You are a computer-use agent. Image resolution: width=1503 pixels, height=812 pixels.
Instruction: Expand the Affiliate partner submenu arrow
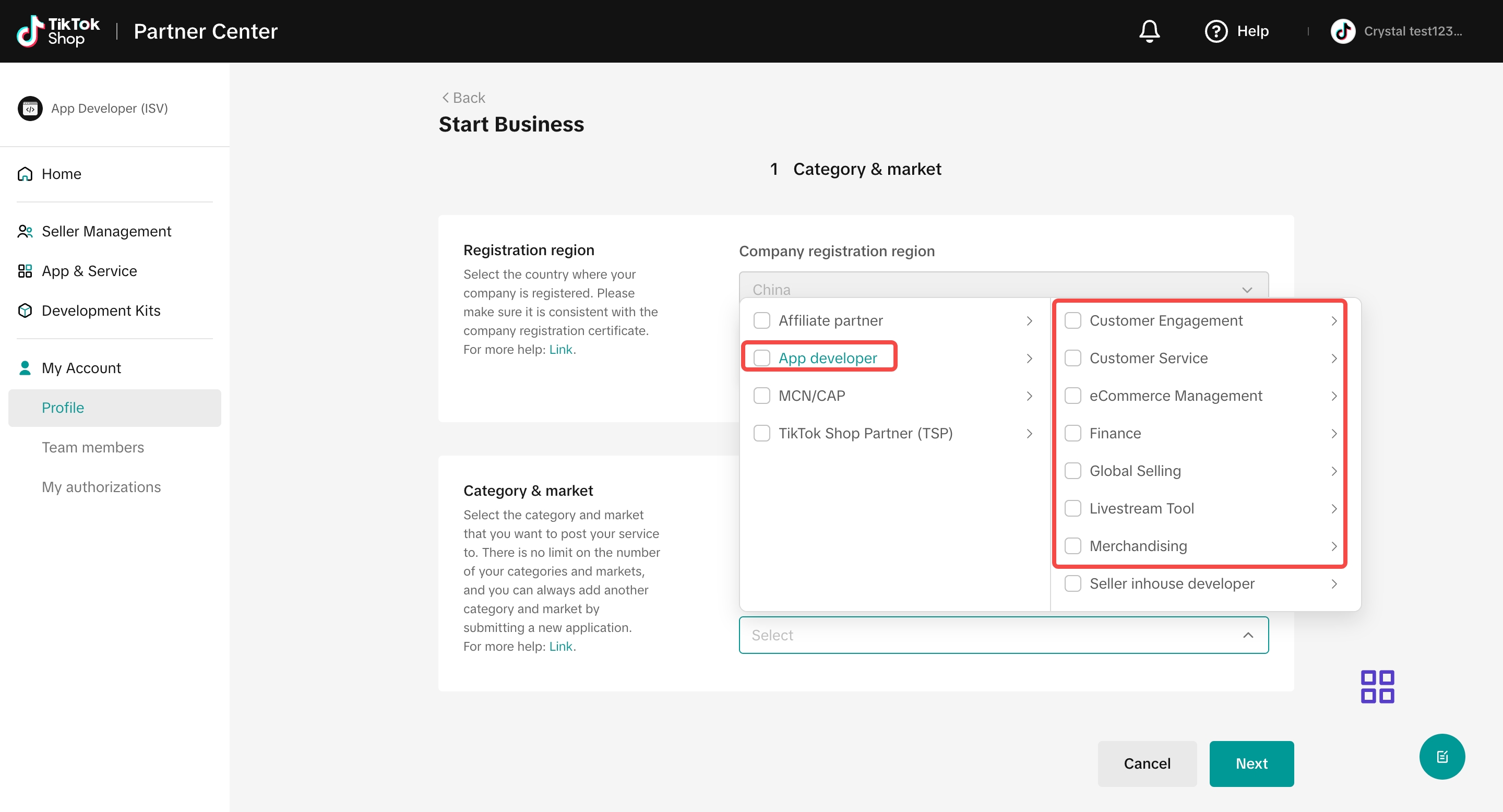(x=1029, y=321)
